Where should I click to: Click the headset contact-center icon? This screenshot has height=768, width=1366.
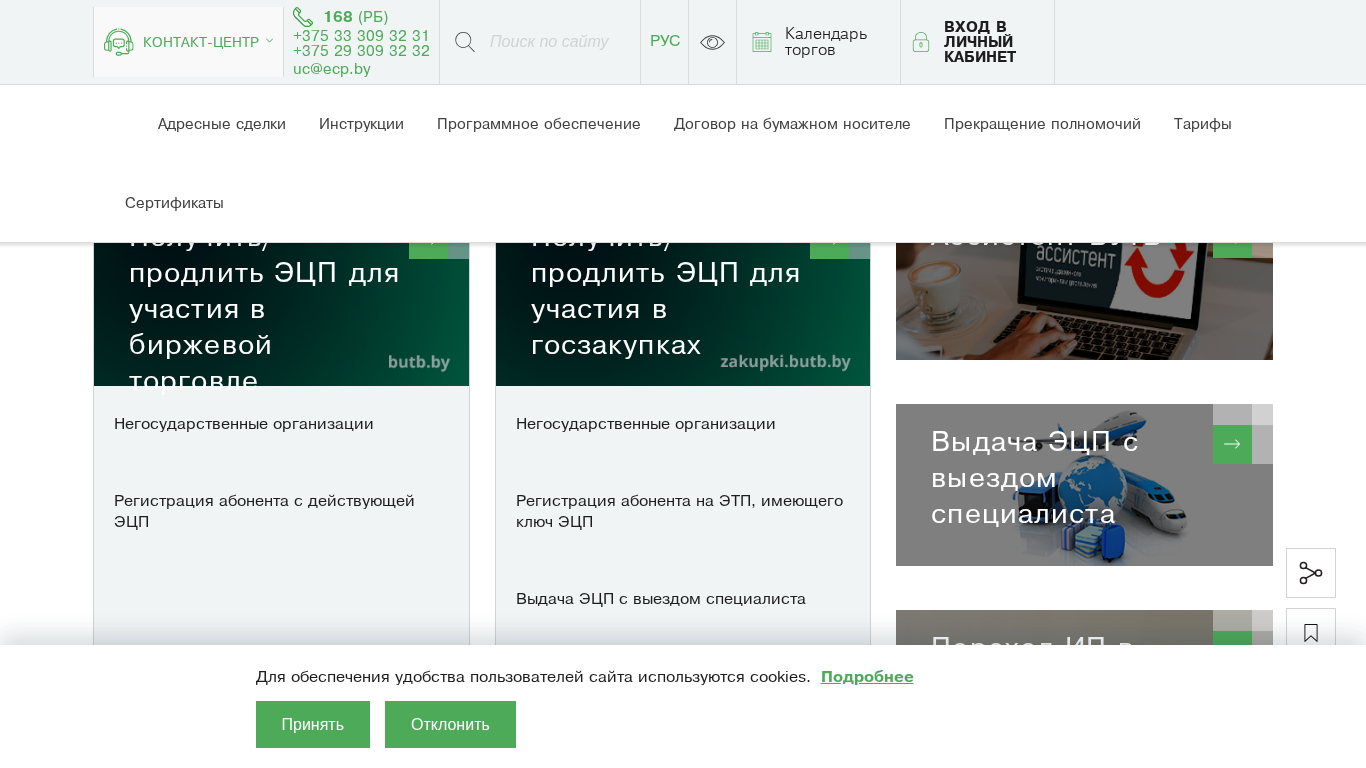pos(118,42)
